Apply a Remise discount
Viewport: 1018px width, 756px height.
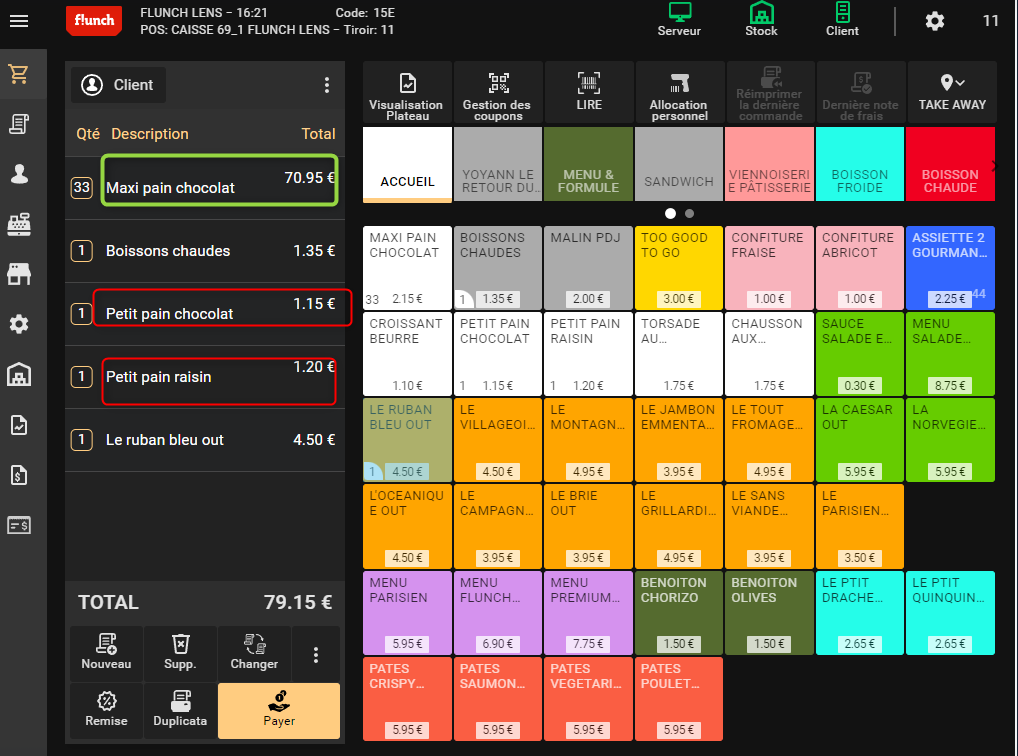pos(106,711)
